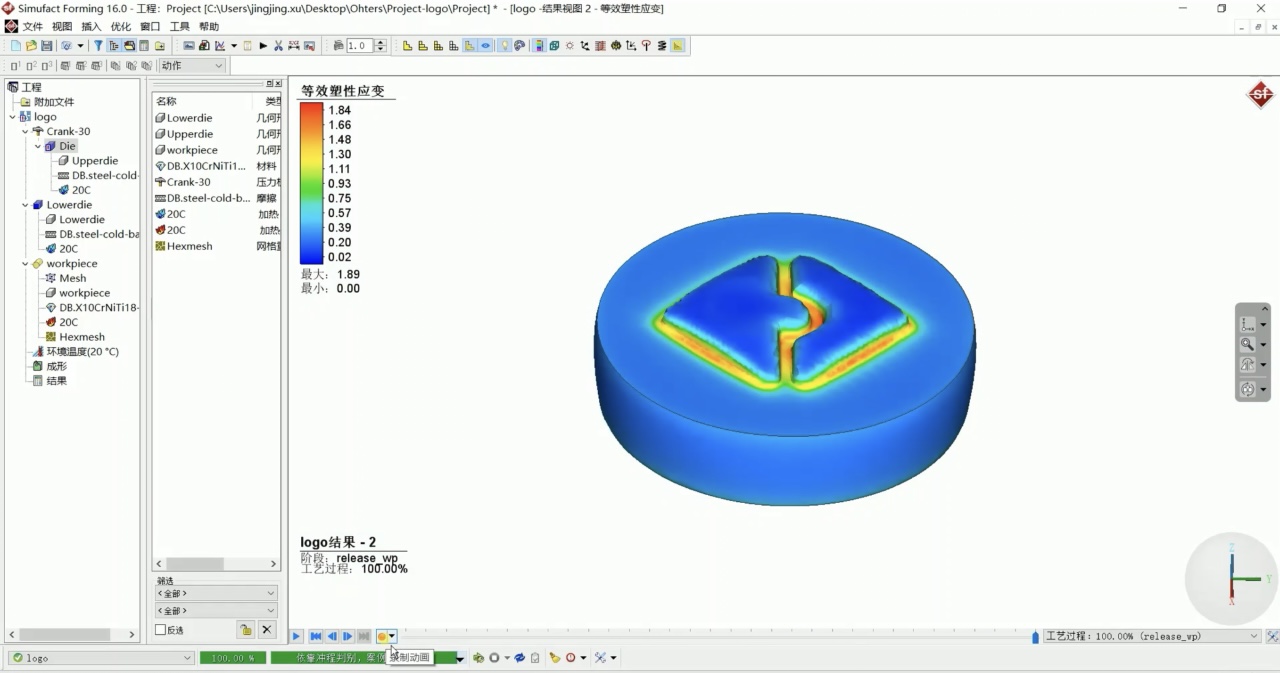Click the color legend bar

click(x=312, y=184)
